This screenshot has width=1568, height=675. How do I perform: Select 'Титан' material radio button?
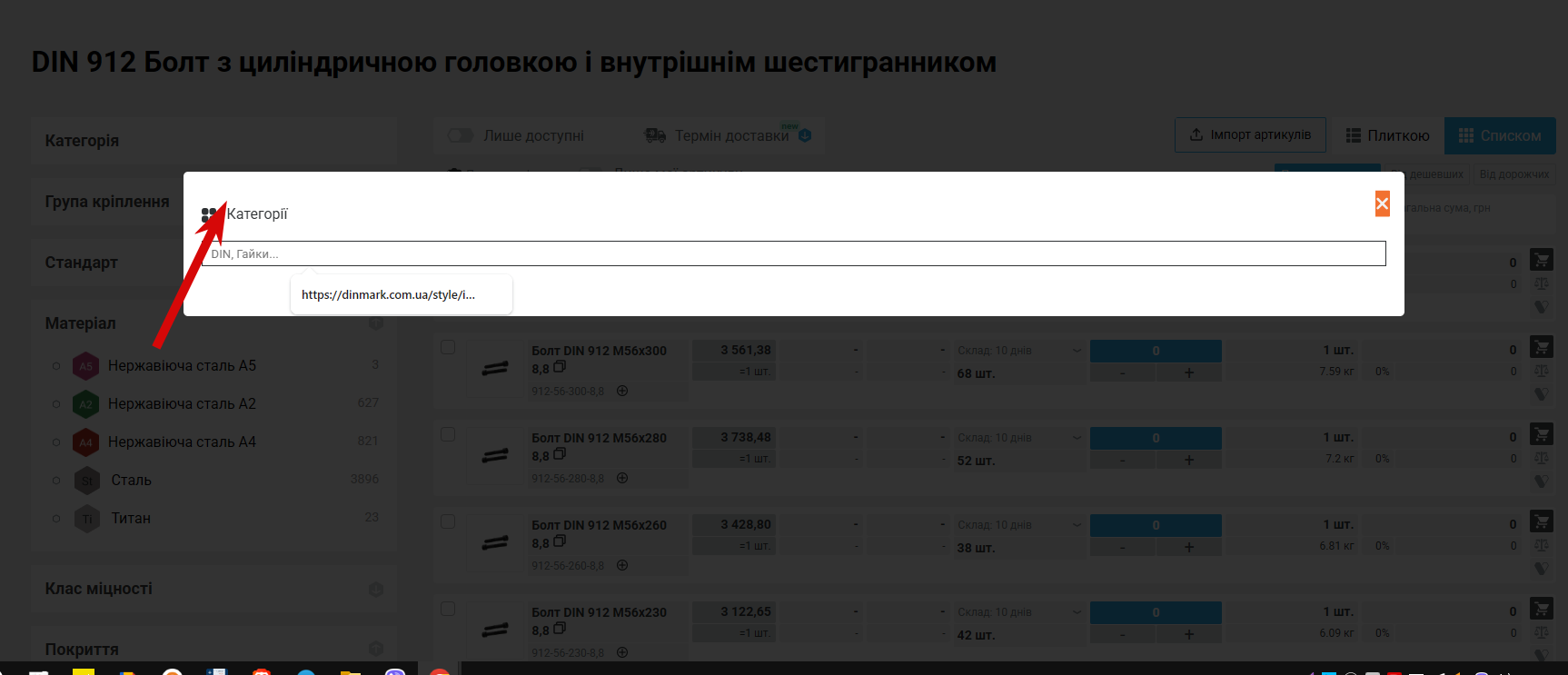tap(56, 519)
